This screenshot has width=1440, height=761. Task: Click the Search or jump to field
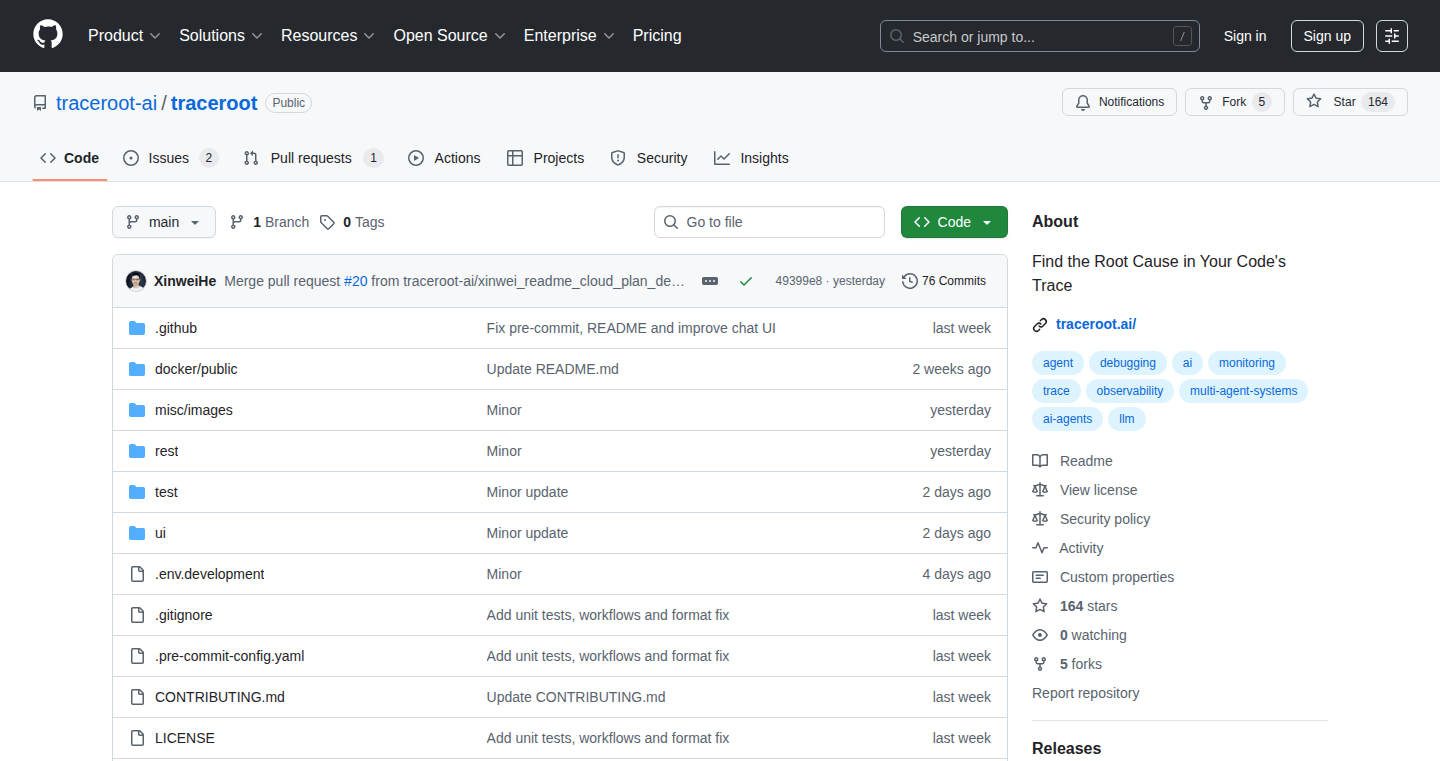pyautogui.click(x=1040, y=36)
